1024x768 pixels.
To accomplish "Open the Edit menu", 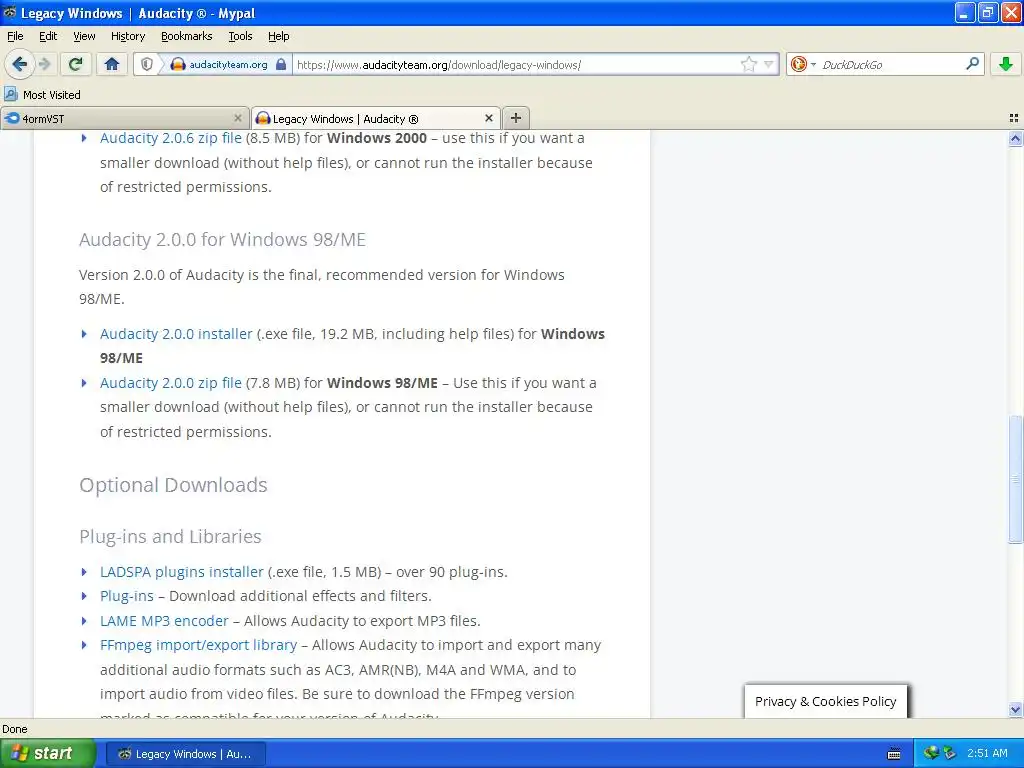I will 48,36.
